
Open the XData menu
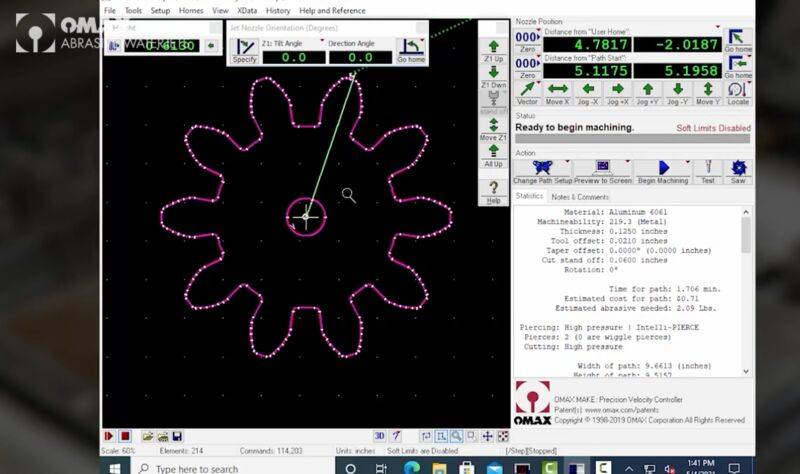tap(247, 10)
